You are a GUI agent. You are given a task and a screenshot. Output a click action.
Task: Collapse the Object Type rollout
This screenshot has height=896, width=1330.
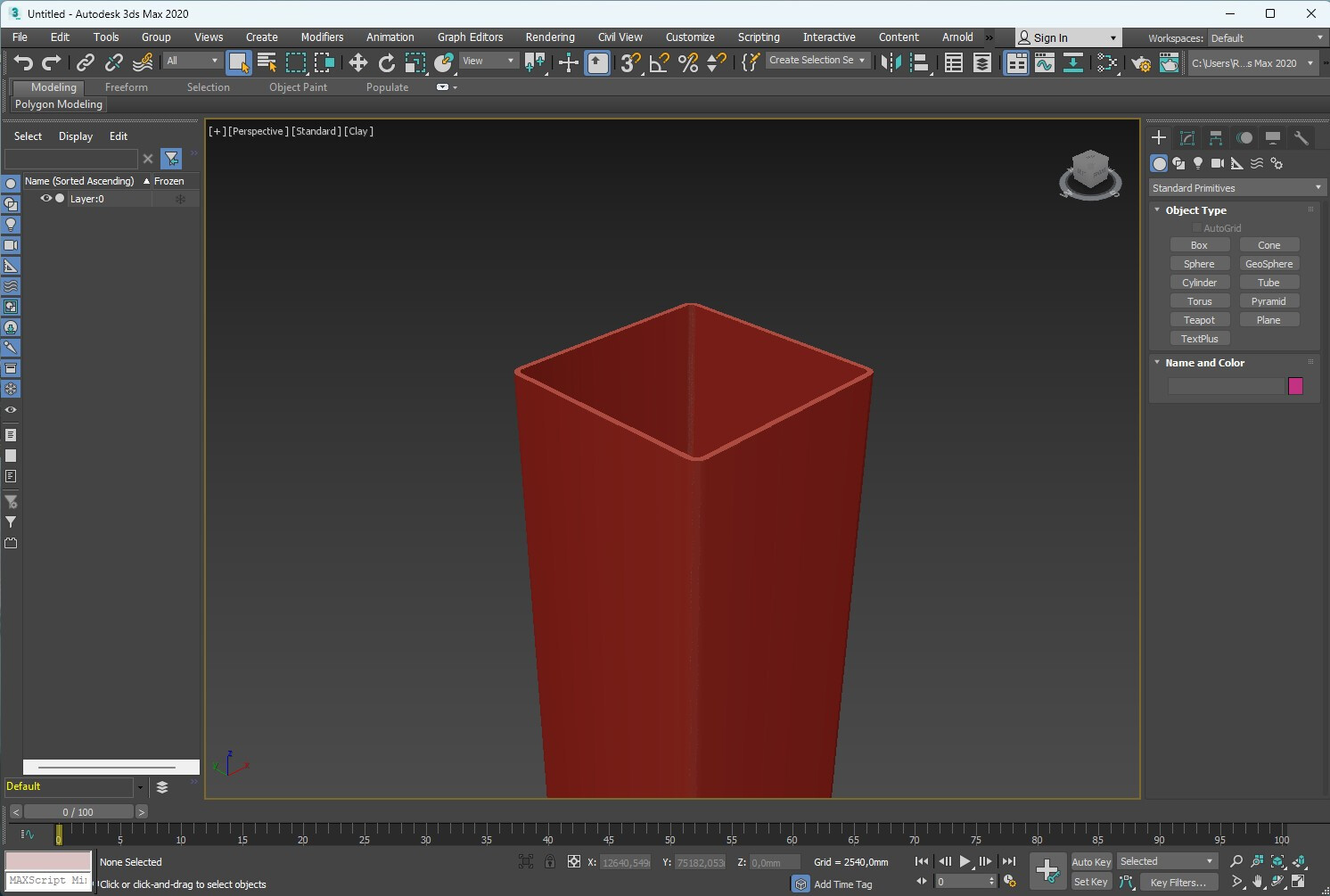coord(1157,210)
